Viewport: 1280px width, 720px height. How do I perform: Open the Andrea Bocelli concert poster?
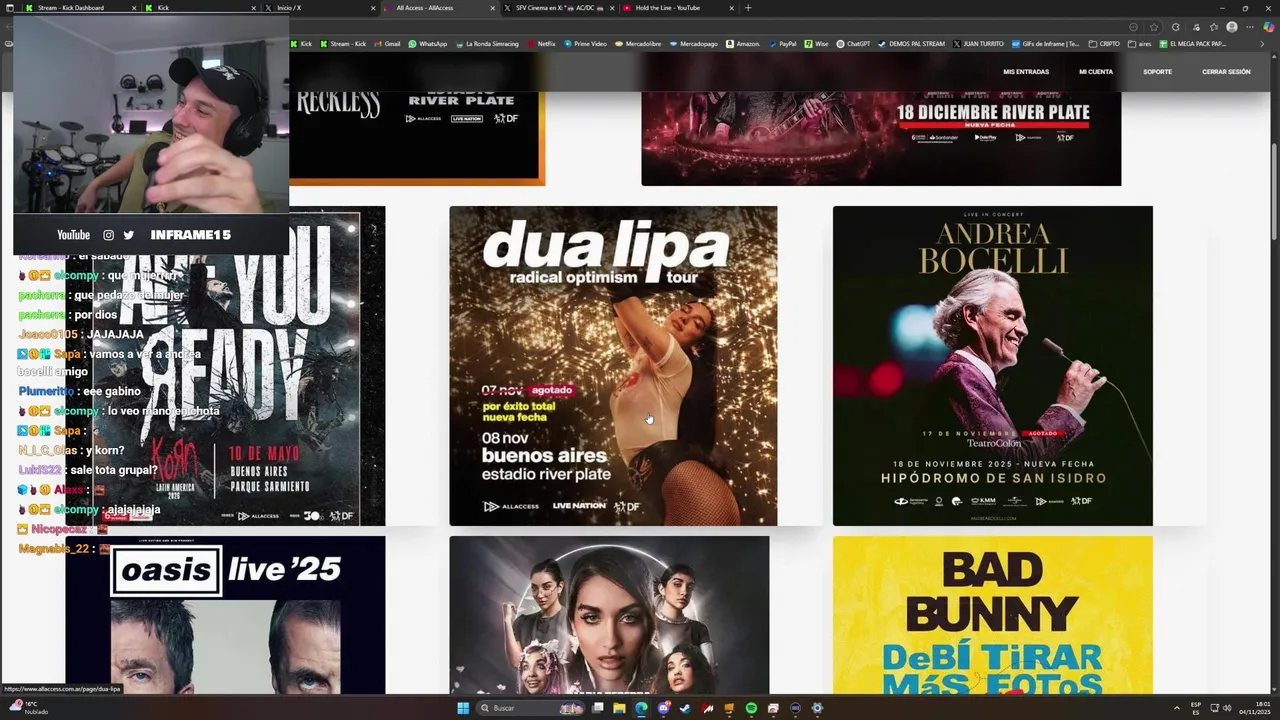pyautogui.click(x=992, y=366)
